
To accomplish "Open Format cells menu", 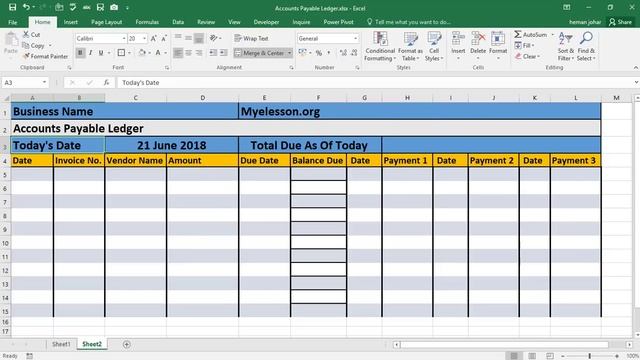I will tap(498, 46).
